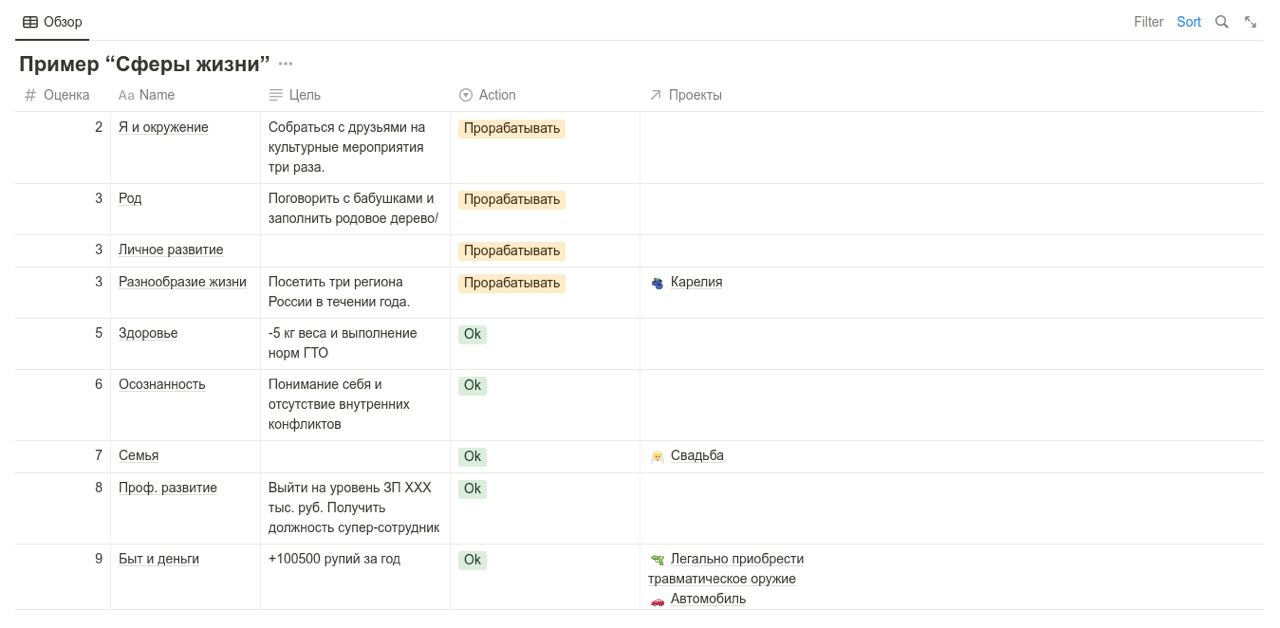Click the empty Цель cell for Семья
Screen dimensions: 1280x628
pyautogui.click(x=355, y=456)
